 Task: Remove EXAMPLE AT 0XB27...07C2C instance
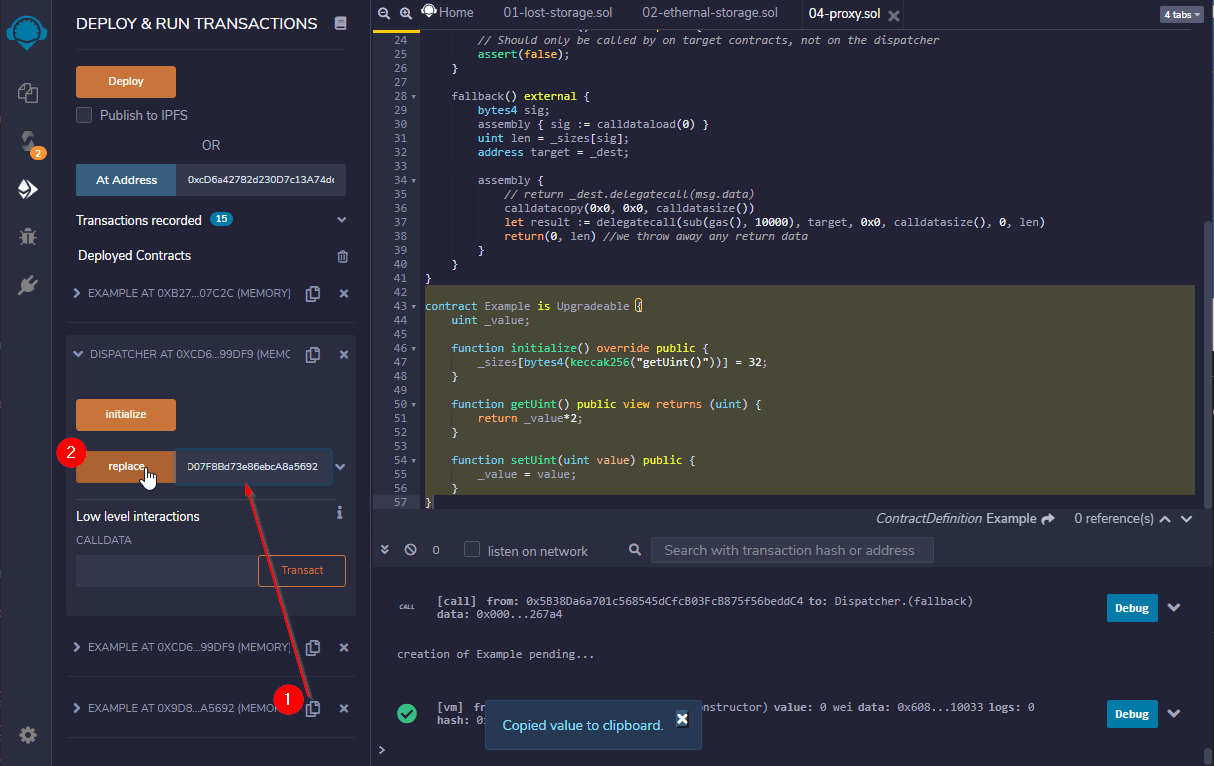[344, 294]
